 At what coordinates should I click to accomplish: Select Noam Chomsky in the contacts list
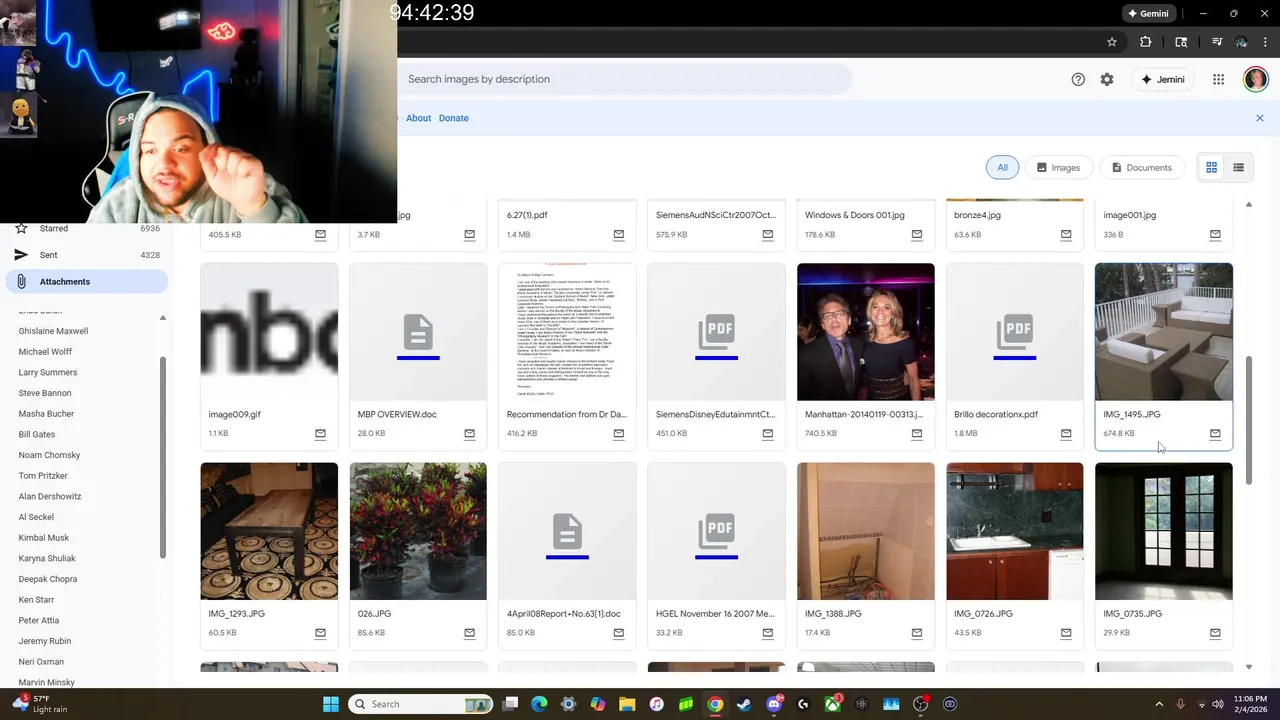(x=49, y=455)
